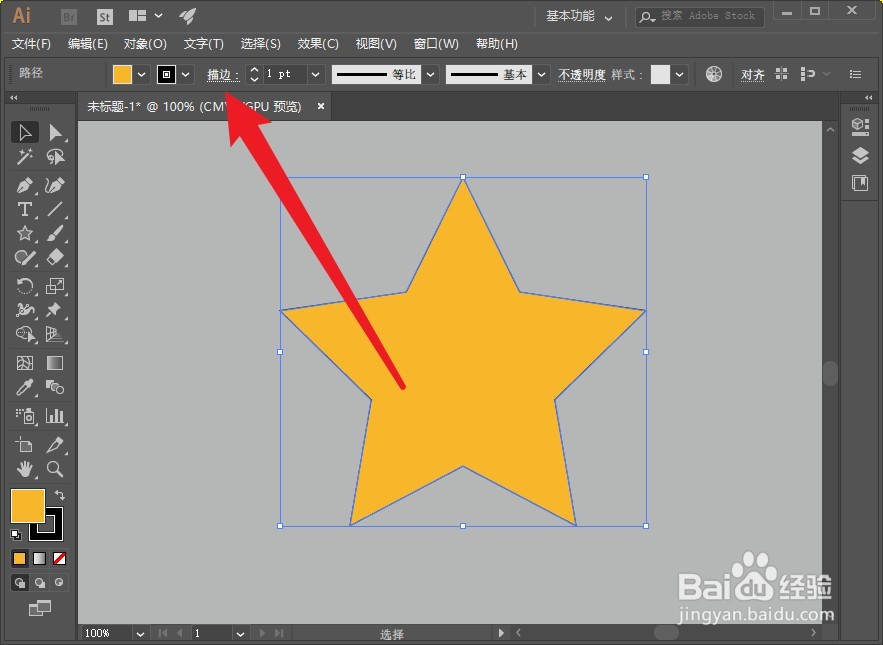Screen dimensions: 883x645
Task: Click the 描边 stroke panel link
Action: pyautogui.click(x=223, y=75)
